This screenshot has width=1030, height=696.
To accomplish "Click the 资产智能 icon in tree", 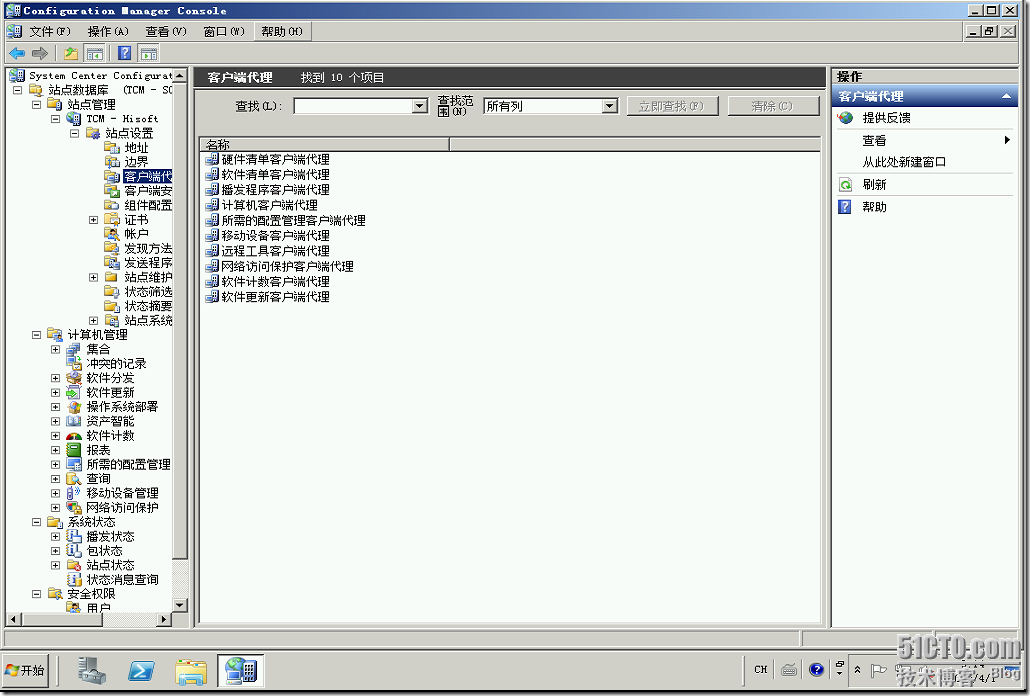I will [74, 421].
